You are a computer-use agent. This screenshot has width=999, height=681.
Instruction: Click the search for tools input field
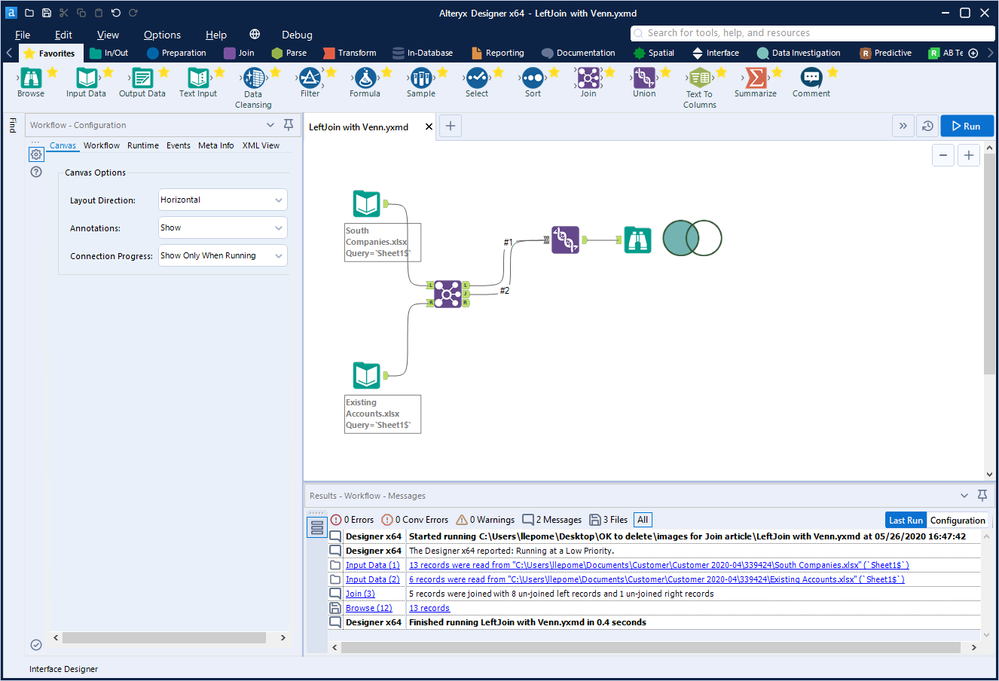coord(812,33)
